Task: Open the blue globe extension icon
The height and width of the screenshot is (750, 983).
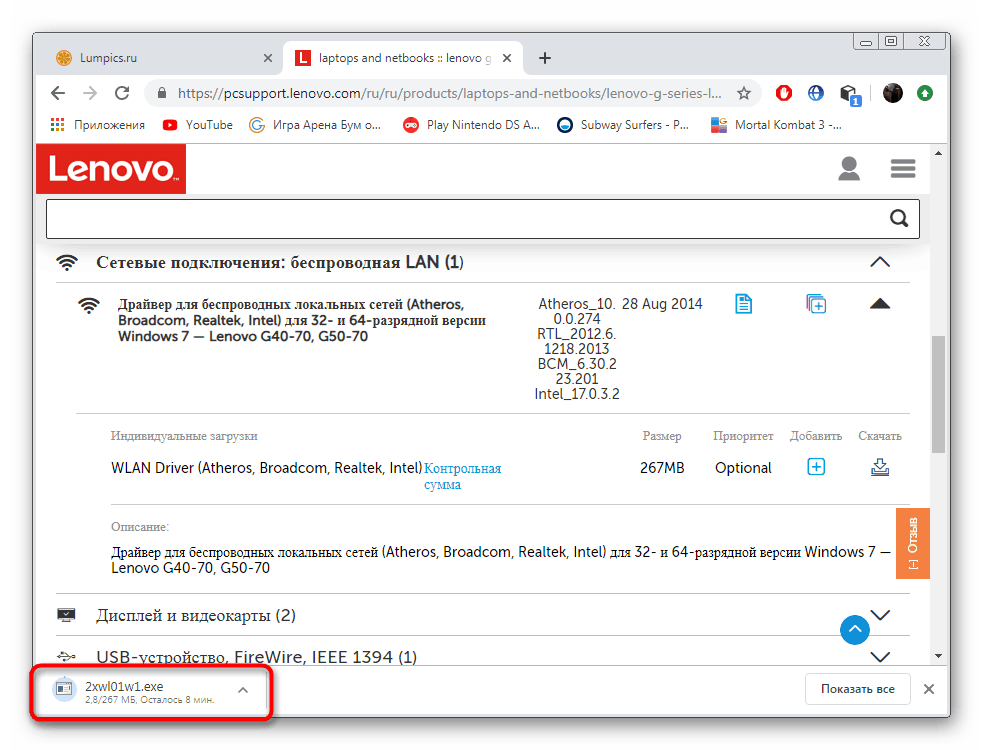Action: (816, 93)
